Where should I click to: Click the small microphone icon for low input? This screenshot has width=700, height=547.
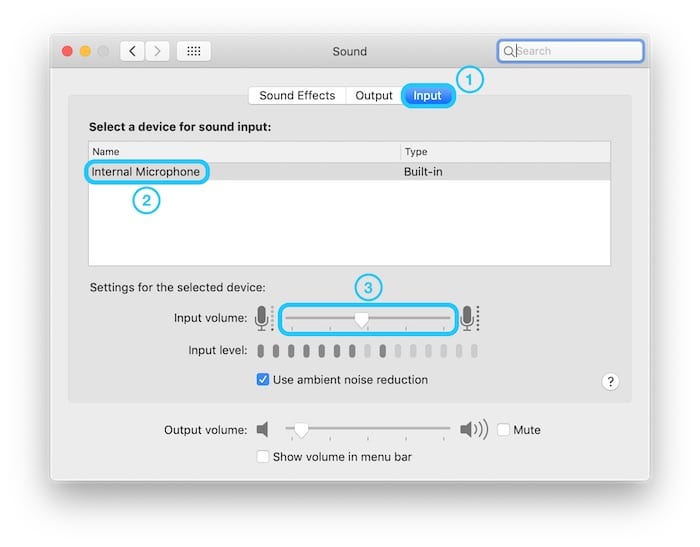[263, 318]
